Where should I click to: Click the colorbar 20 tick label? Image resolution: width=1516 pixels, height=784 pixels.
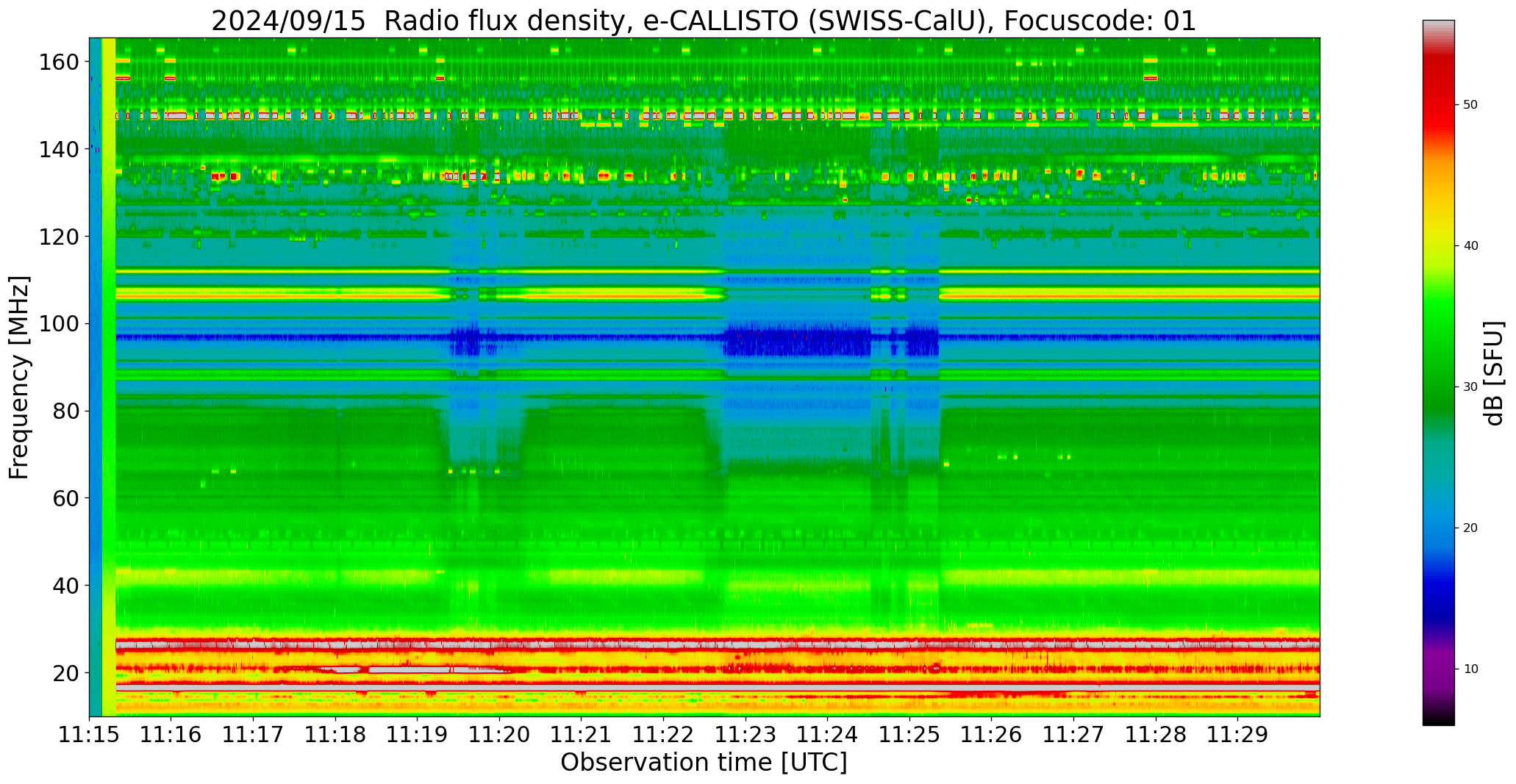click(x=1470, y=528)
